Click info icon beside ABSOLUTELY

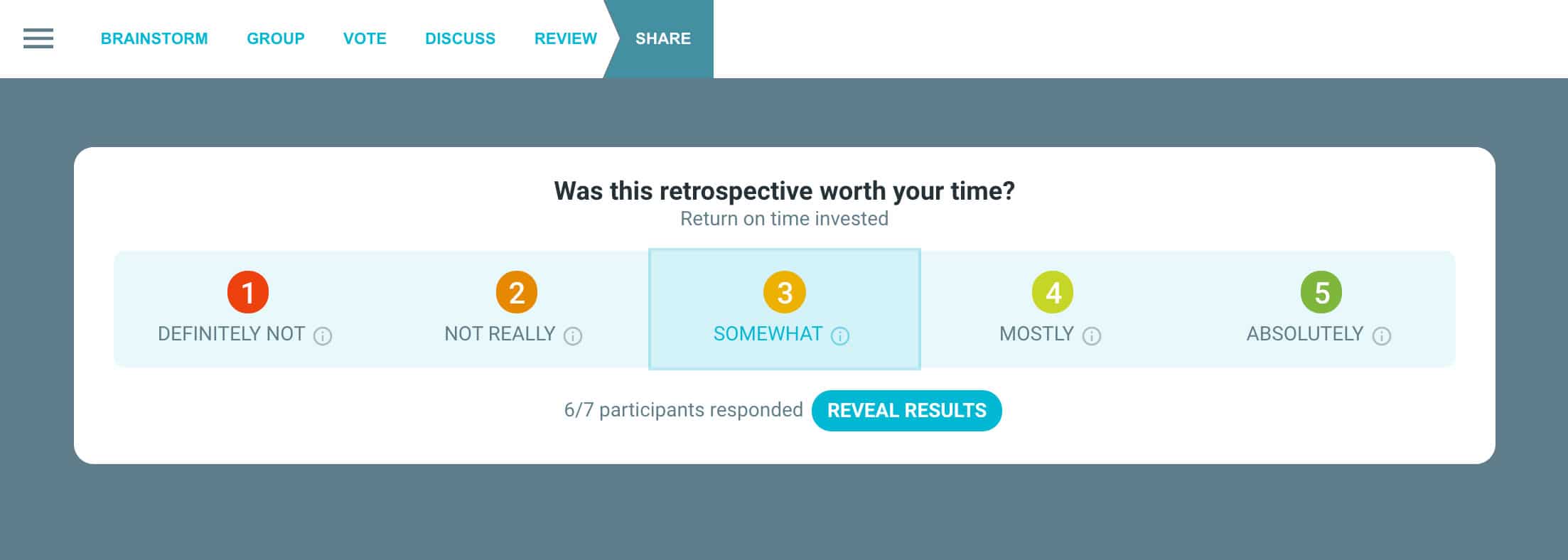(1382, 335)
